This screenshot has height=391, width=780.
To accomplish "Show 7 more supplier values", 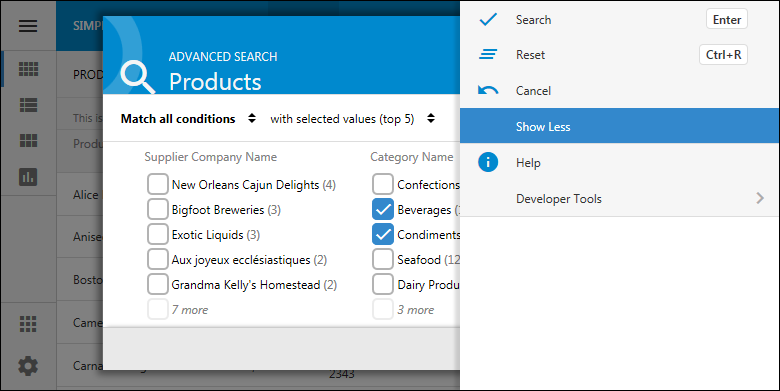I will pyautogui.click(x=190, y=309).
